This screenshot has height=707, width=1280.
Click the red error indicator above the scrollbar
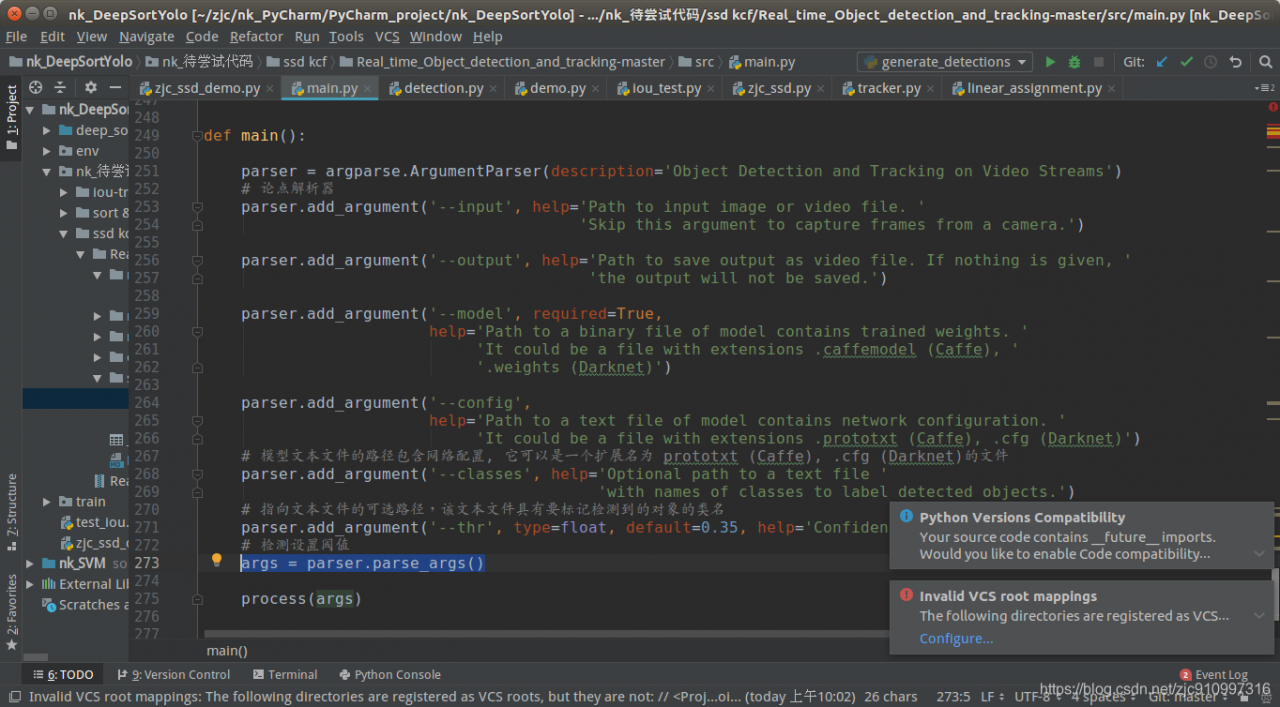(1273, 107)
